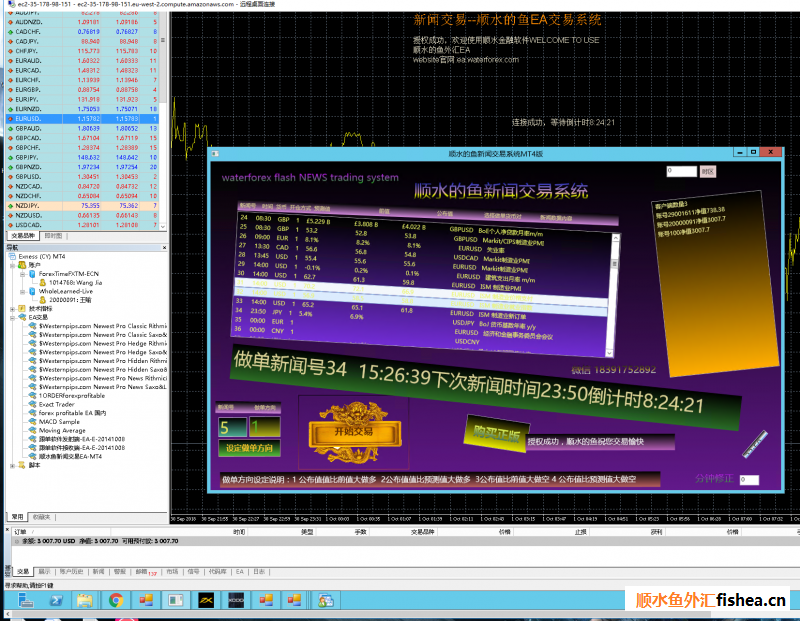Image resolution: width=800 pixels, height=621 pixels.
Task: Collapse the WholeLearned-Live tree node
Action: (22, 291)
